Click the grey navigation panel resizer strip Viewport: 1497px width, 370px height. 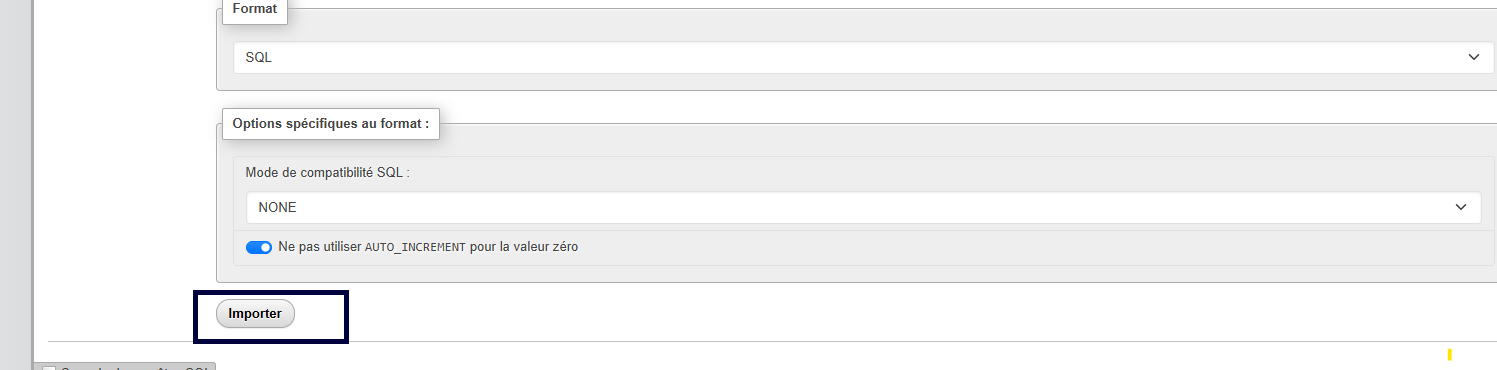point(33,185)
